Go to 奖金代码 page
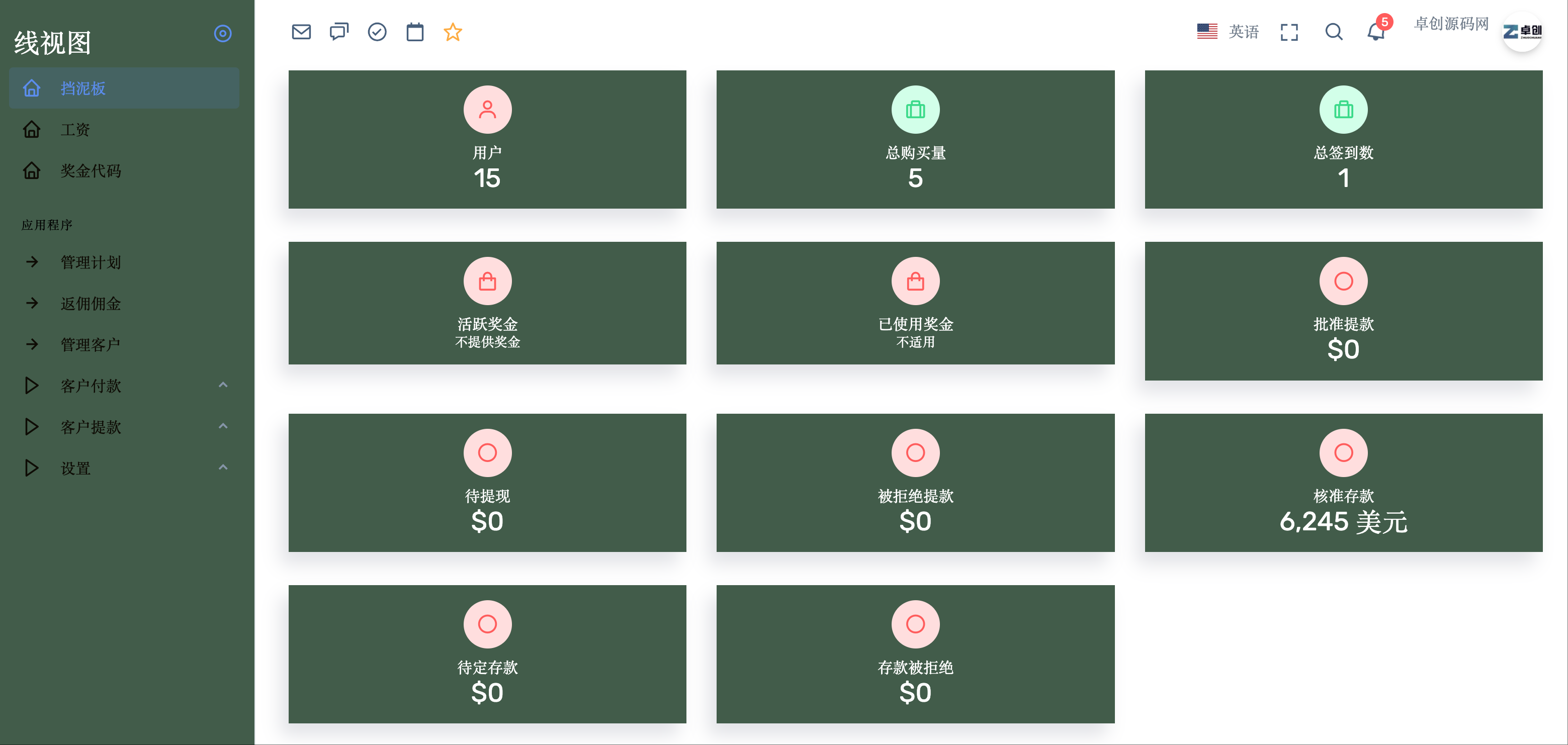 [125, 171]
